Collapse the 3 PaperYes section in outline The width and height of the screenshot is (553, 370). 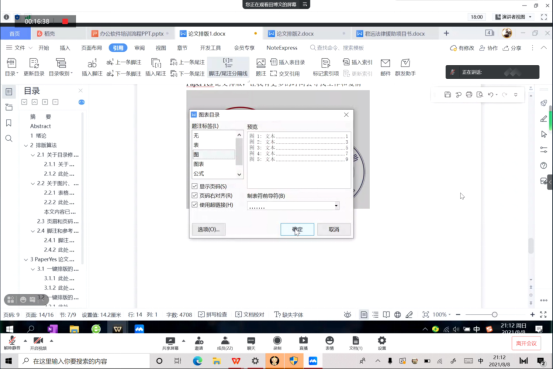coord(26,260)
